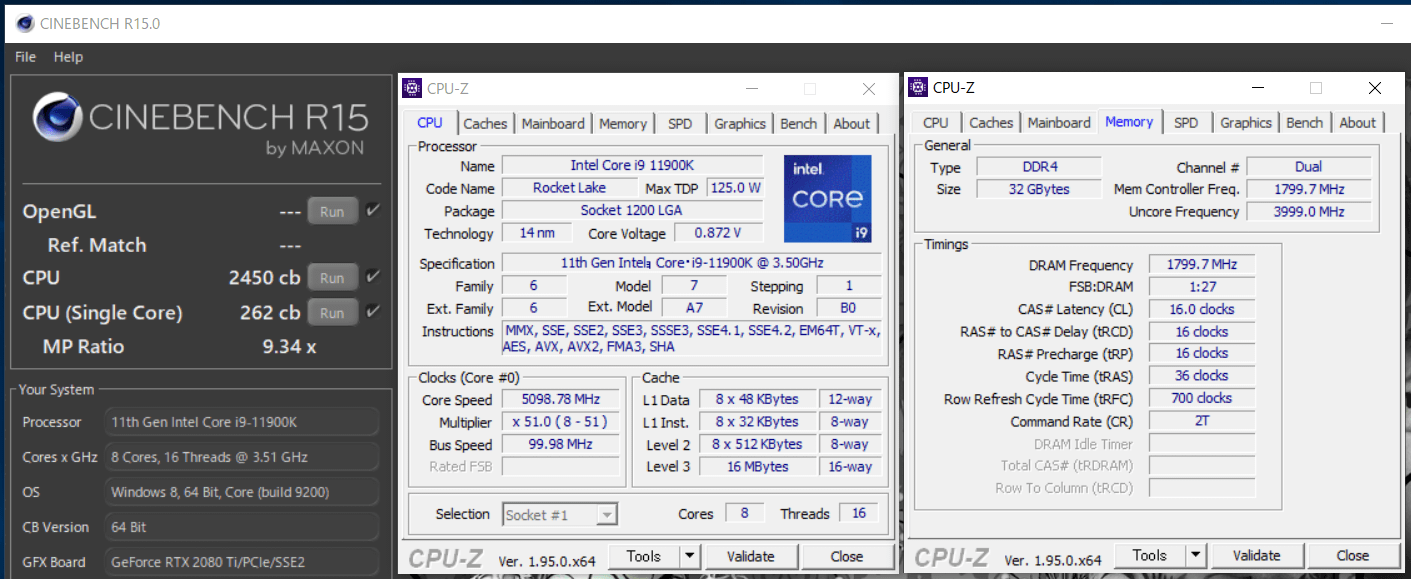The width and height of the screenshot is (1411, 579).
Task: Open the Help menu in Cinebench
Action: pyautogui.click(x=68, y=57)
